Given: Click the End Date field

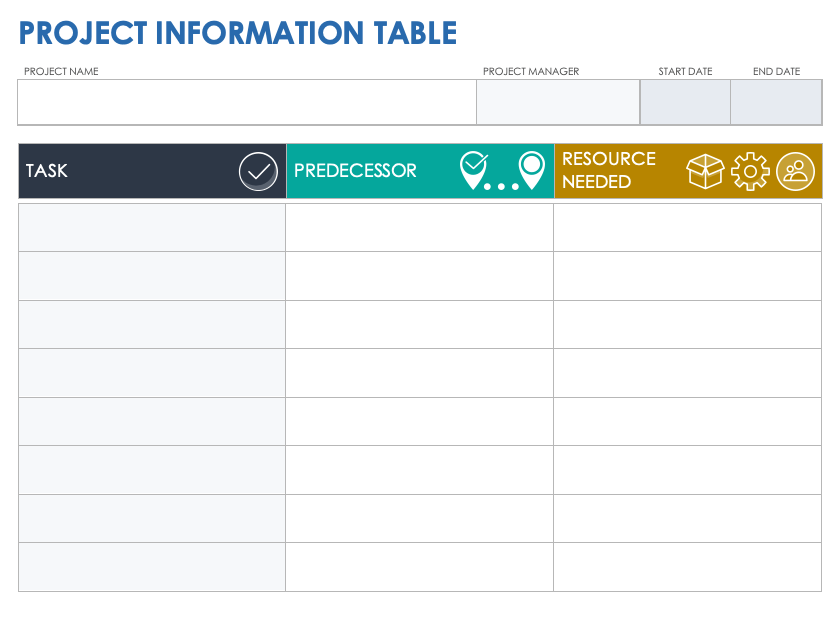Looking at the screenshot, I should tap(776, 102).
